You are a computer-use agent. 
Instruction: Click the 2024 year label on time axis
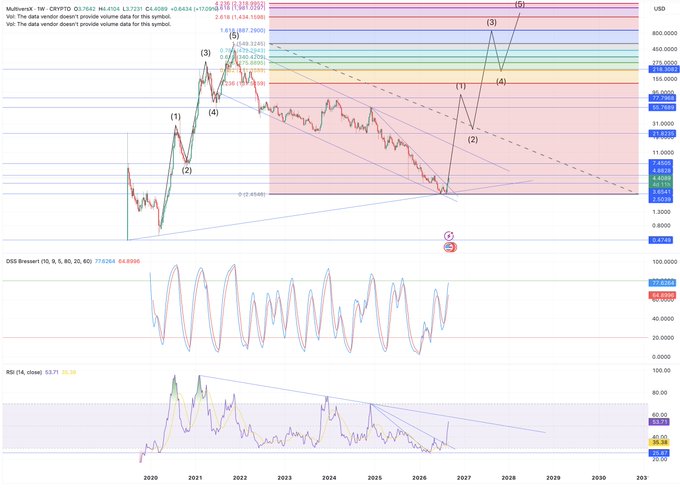tap(329, 478)
